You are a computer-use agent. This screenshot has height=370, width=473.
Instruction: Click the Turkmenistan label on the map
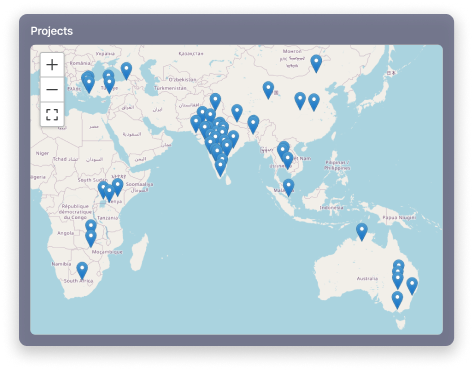[x=170, y=88]
